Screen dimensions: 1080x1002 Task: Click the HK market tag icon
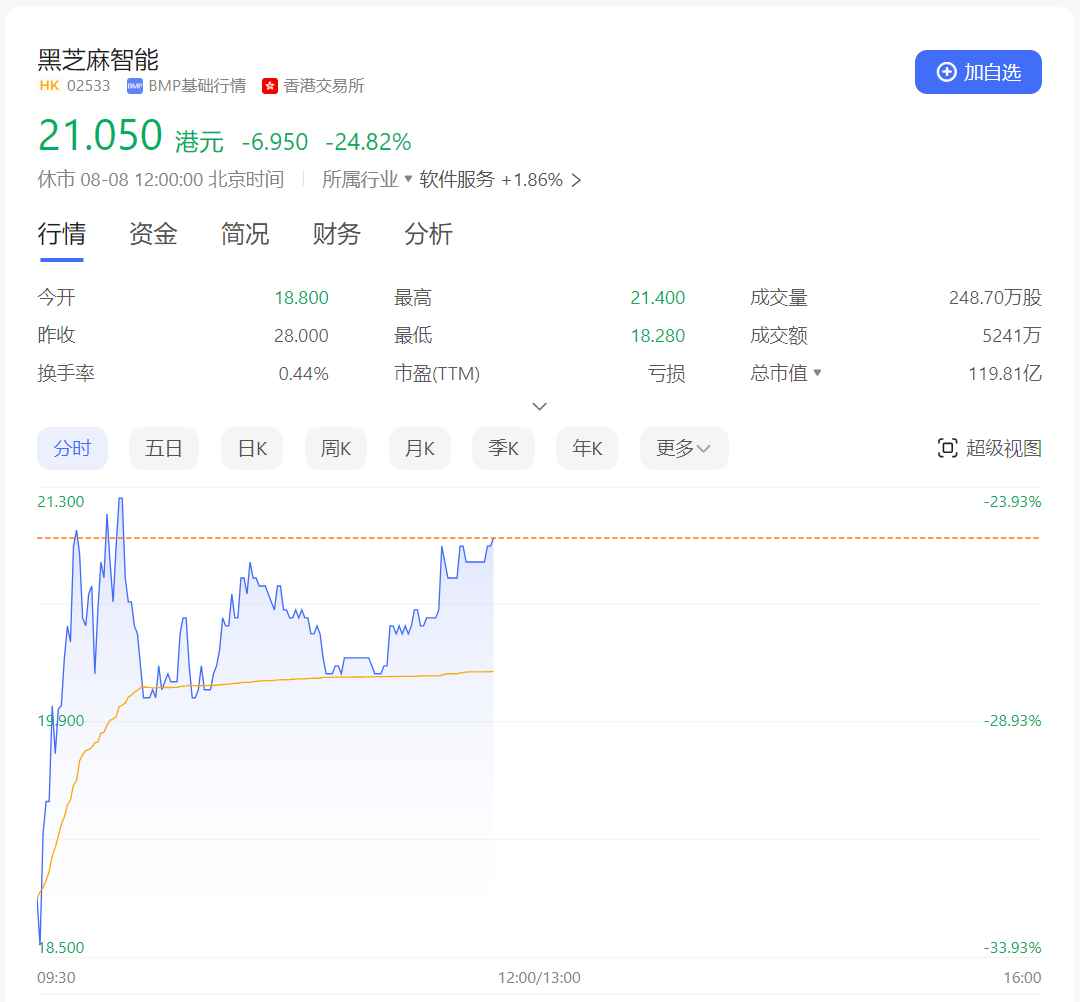coord(49,86)
